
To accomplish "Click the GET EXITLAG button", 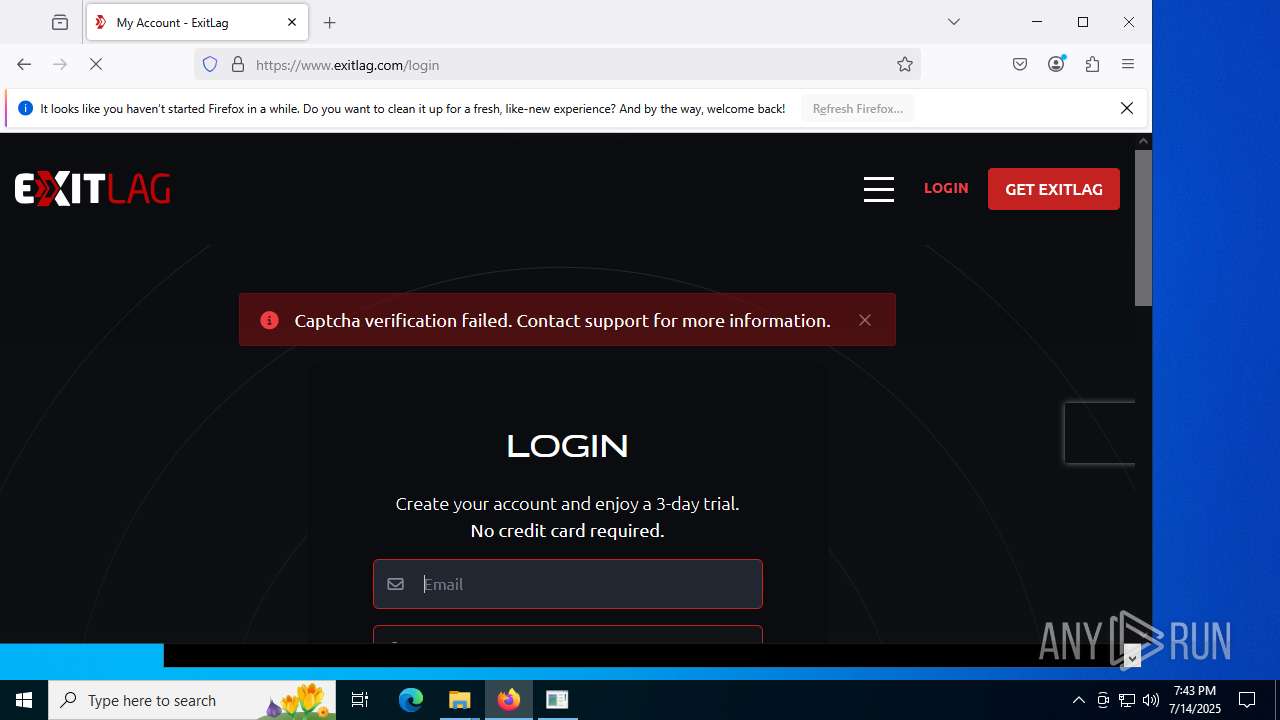I will point(1054,189).
